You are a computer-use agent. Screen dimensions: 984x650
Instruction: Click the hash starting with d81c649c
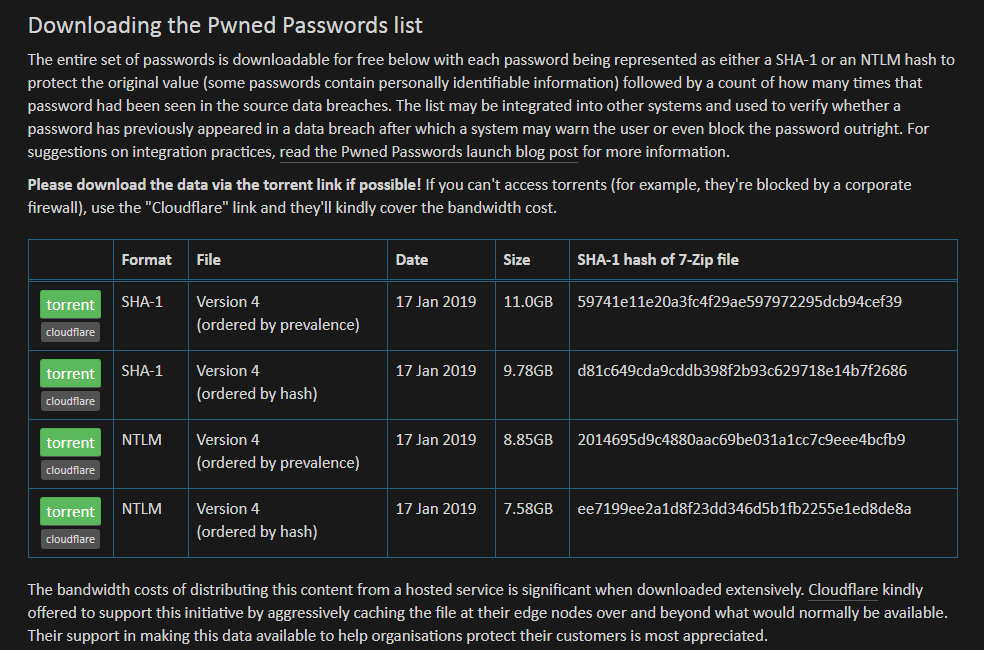click(742, 371)
